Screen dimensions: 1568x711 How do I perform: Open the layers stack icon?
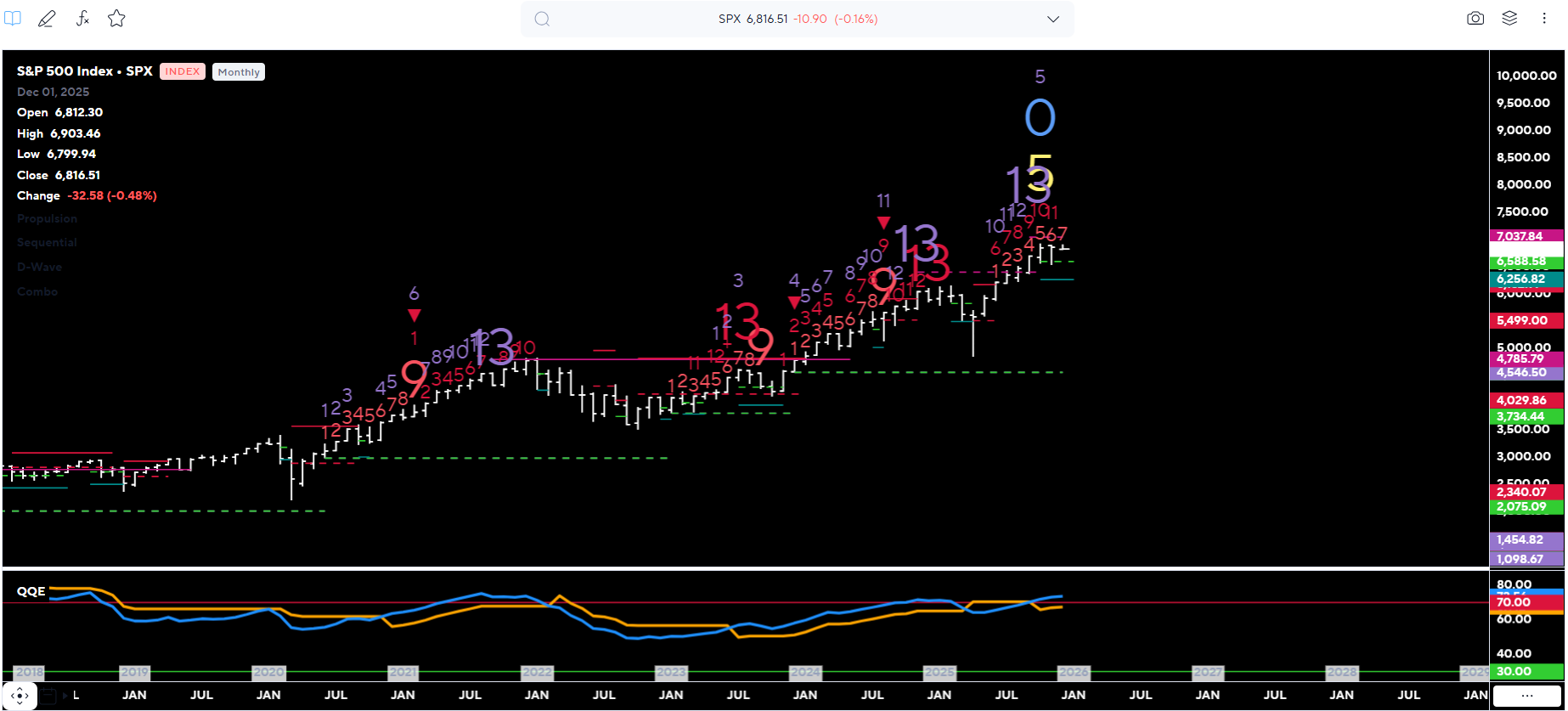pyautogui.click(x=1509, y=19)
